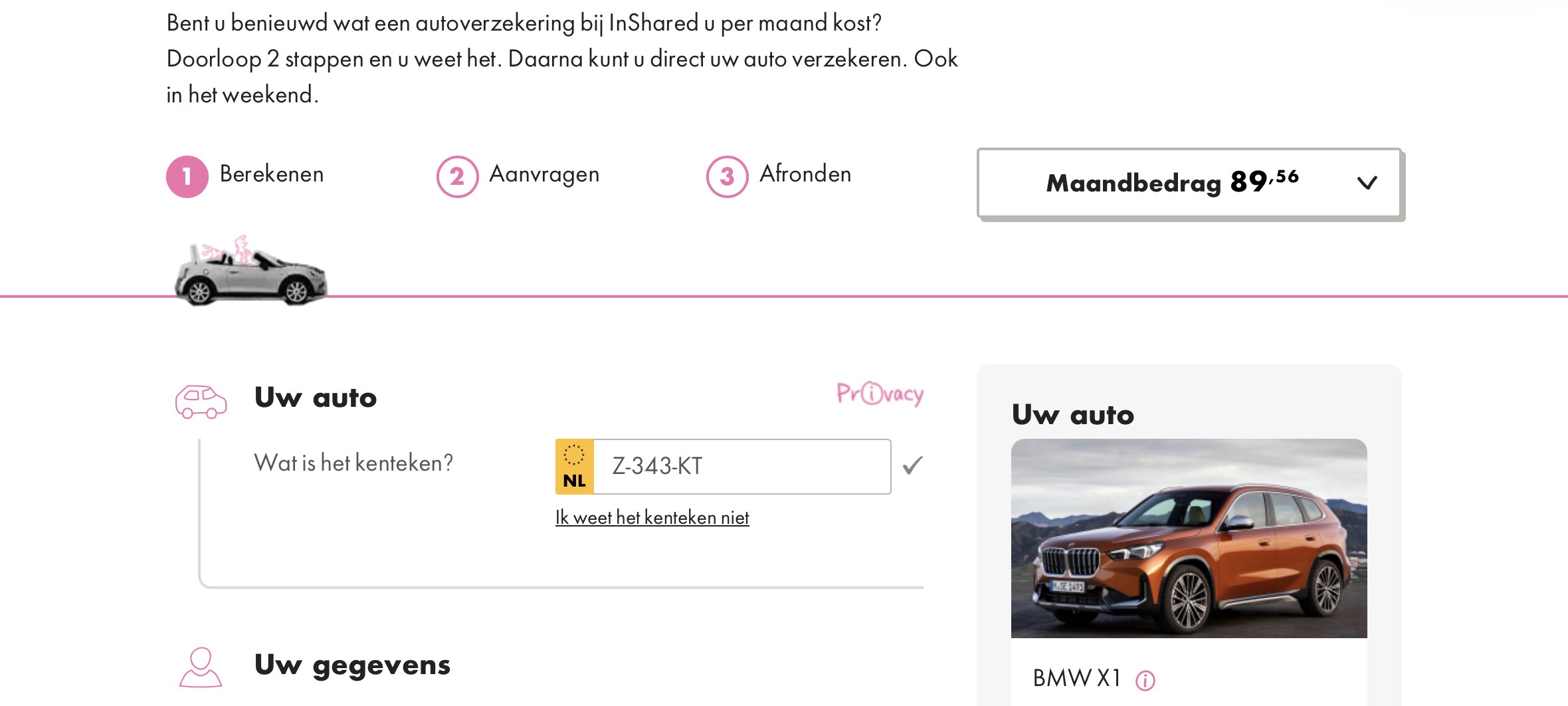Click the orange BMW X1 photo
The height and width of the screenshot is (706, 1568).
(x=1189, y=538)
